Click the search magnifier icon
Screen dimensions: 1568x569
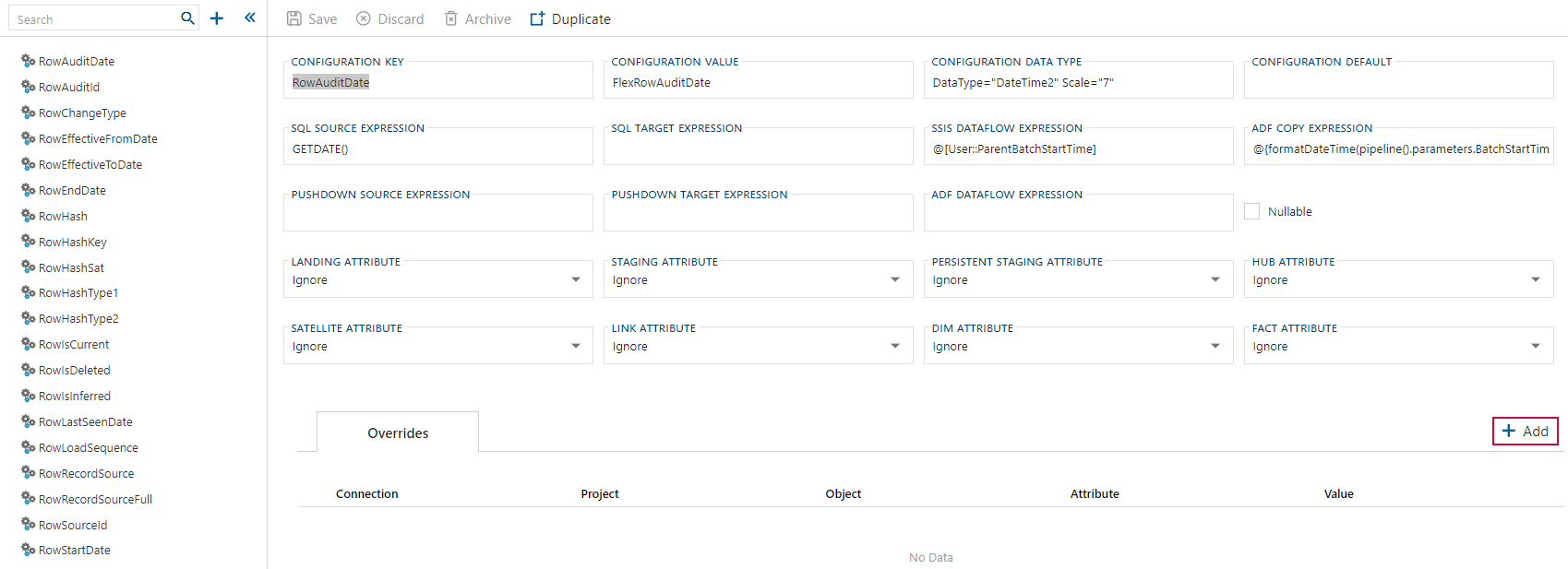tap(187, 18)
